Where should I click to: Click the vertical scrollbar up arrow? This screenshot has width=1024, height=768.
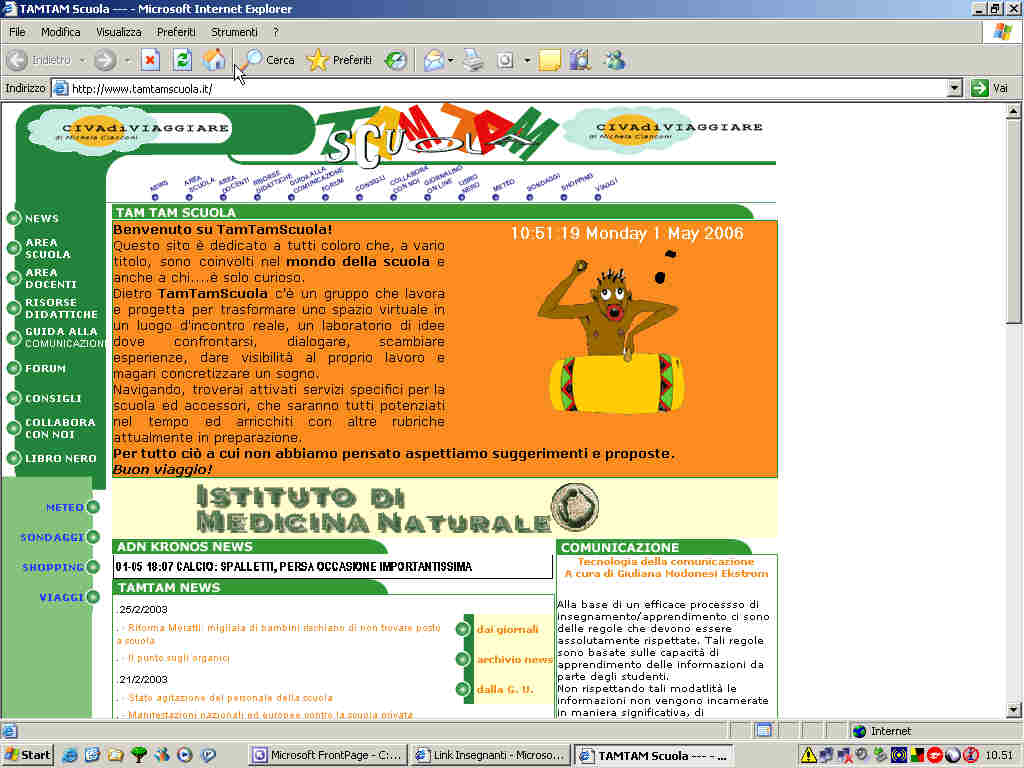point(1013,112)
